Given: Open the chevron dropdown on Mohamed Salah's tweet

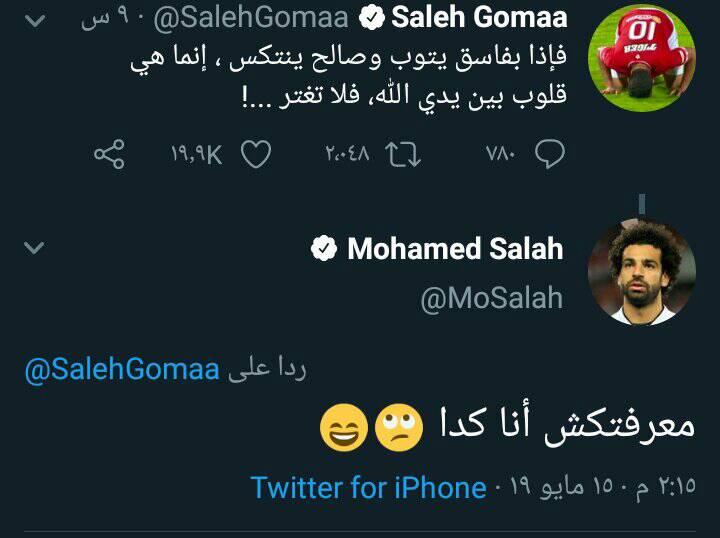Looking at the screenshot, I should pyautogui.click(x=34, y=248).
